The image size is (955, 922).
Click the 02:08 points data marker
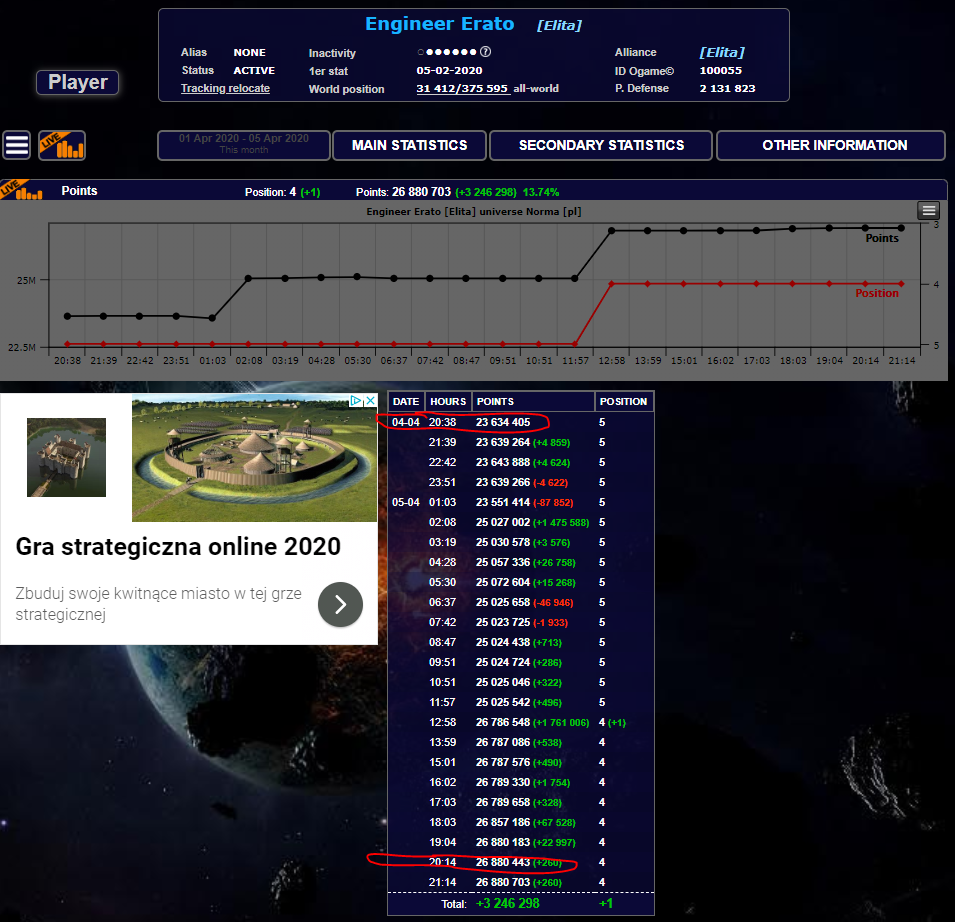[248, 278]
